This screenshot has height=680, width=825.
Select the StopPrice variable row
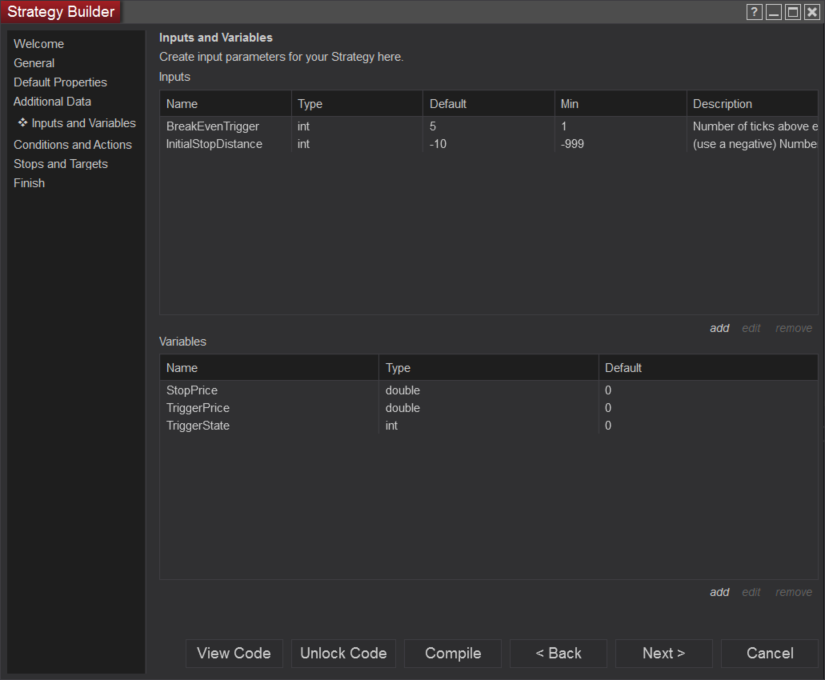coord(489,390)
